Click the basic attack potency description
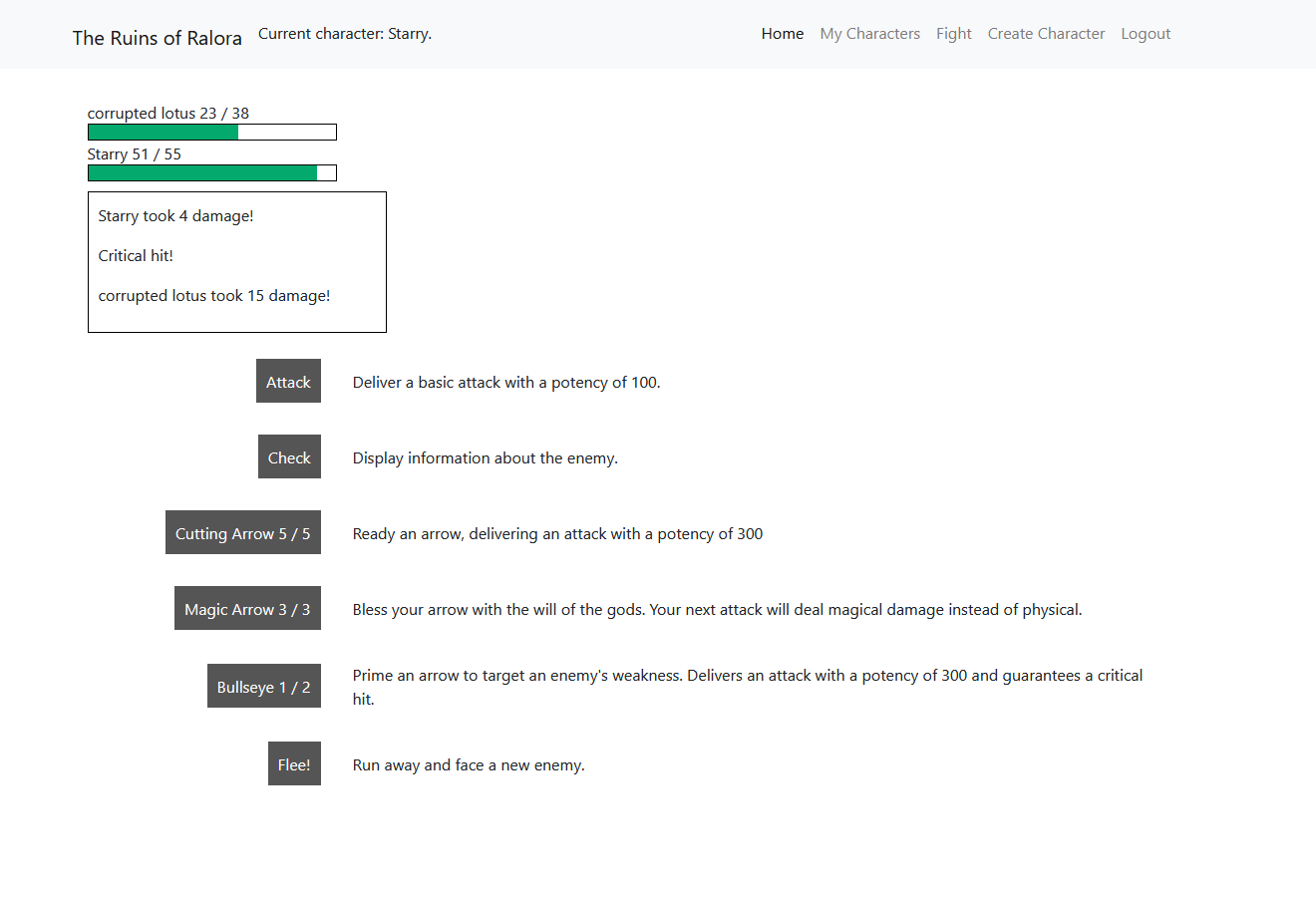1316x899 pixels. (x=505, y=382)
